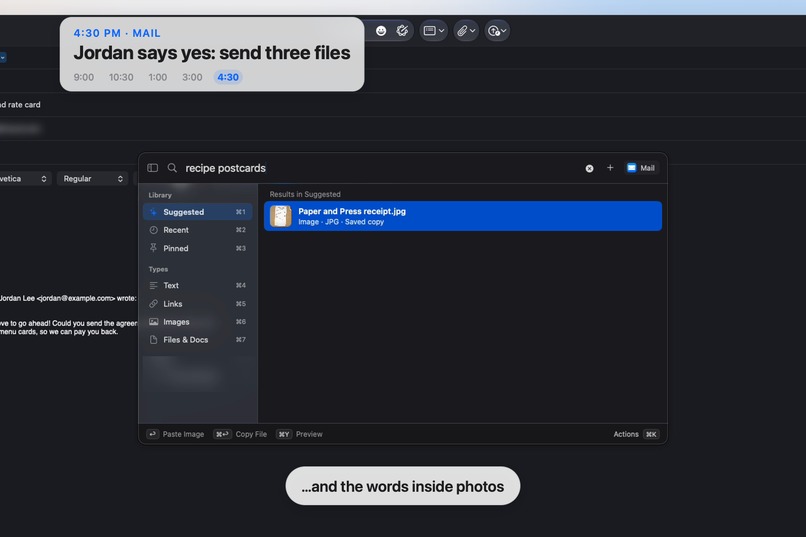Screen dimensions: 806x537
Task: Open the header fields dropdown in Mail toolbar
Action: 433,31
